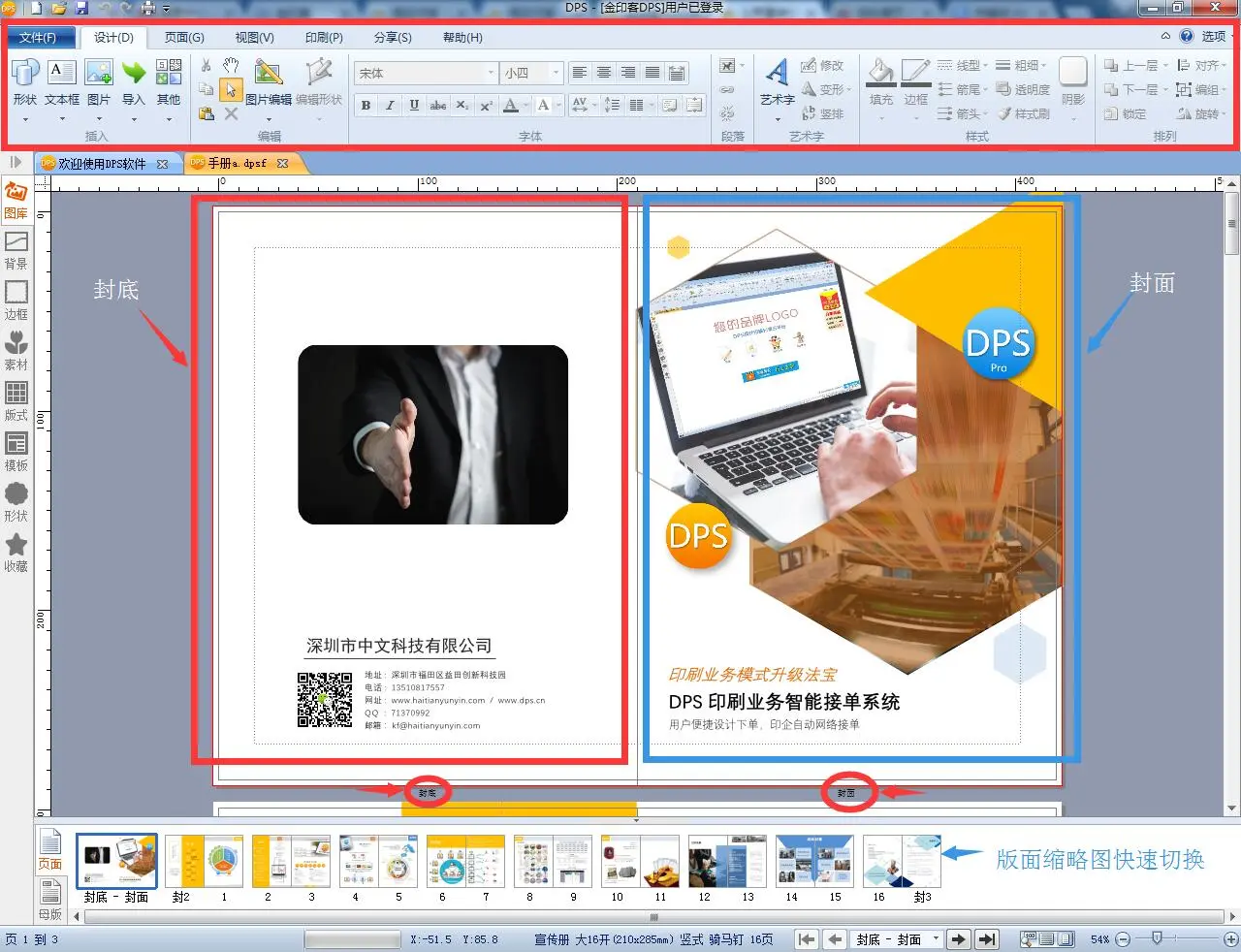This screenshot has height=952, width=1241.
Task: Open the 收藏 favorites star icon
Action: point(16,552)
